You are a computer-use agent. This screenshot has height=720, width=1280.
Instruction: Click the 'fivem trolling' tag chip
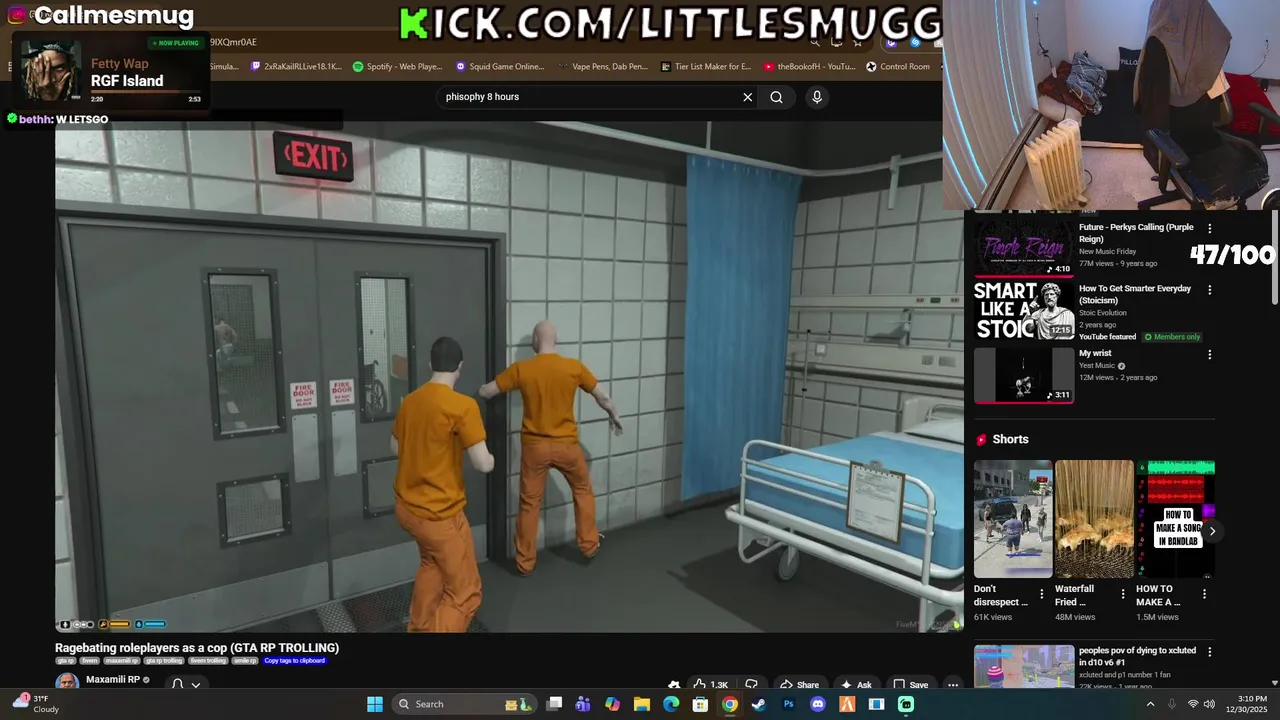point(209,661)
